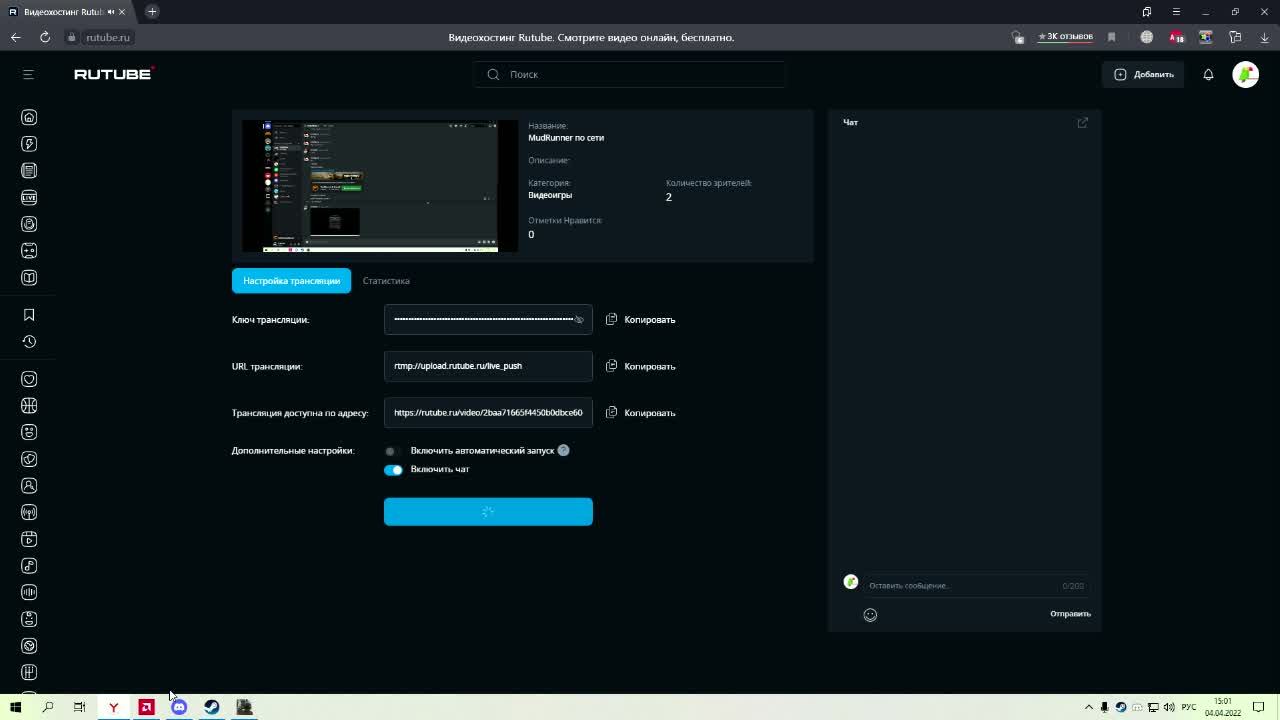Click the browser back arrow

pyautogui.click(x=16, y=37)
